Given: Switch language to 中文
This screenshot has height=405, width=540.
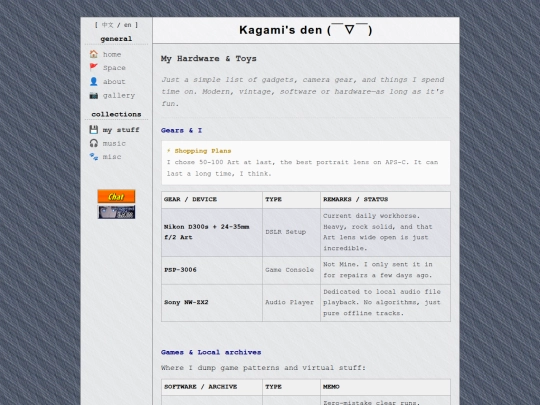Looking at the screenshot, I should coord(107,25).
